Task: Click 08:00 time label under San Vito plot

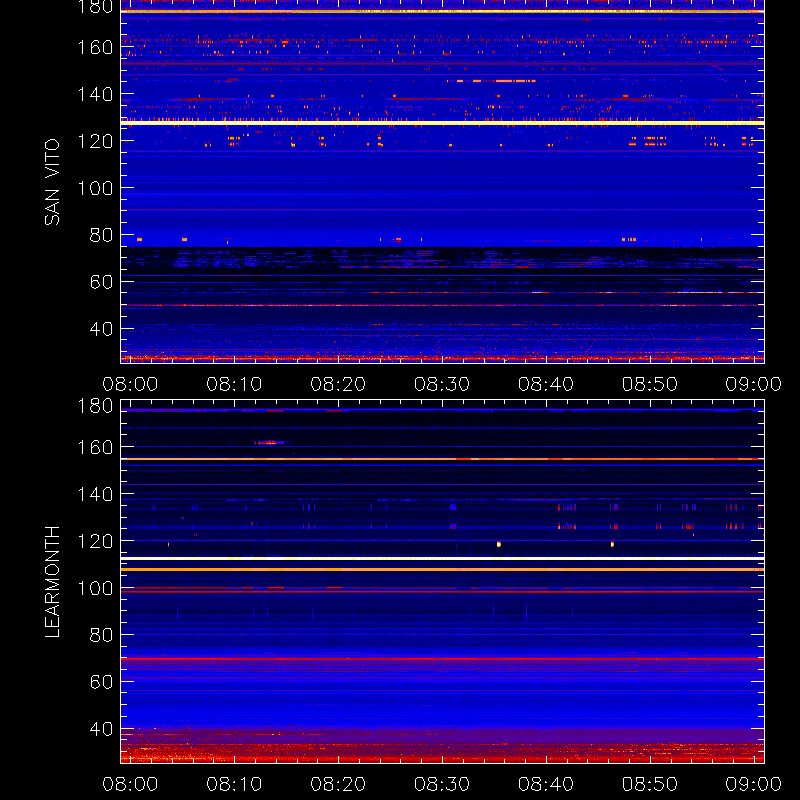Action: [130, 384]
